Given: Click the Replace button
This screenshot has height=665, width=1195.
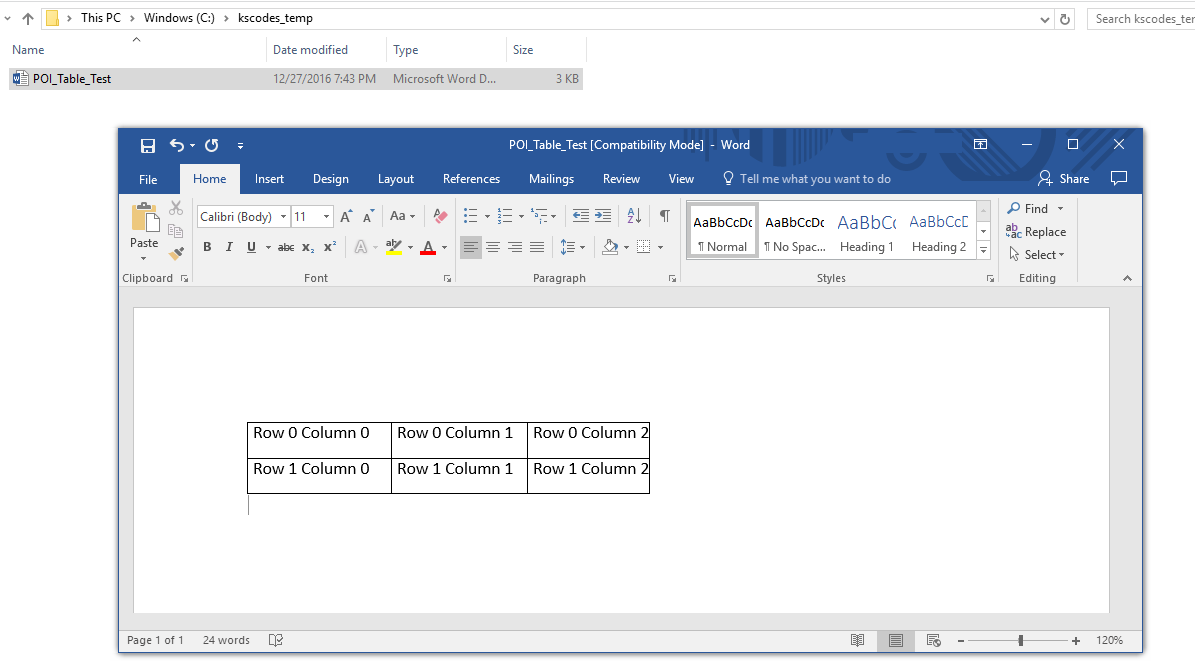Looking at the screenshot, I should click(x=1036, y=232).
